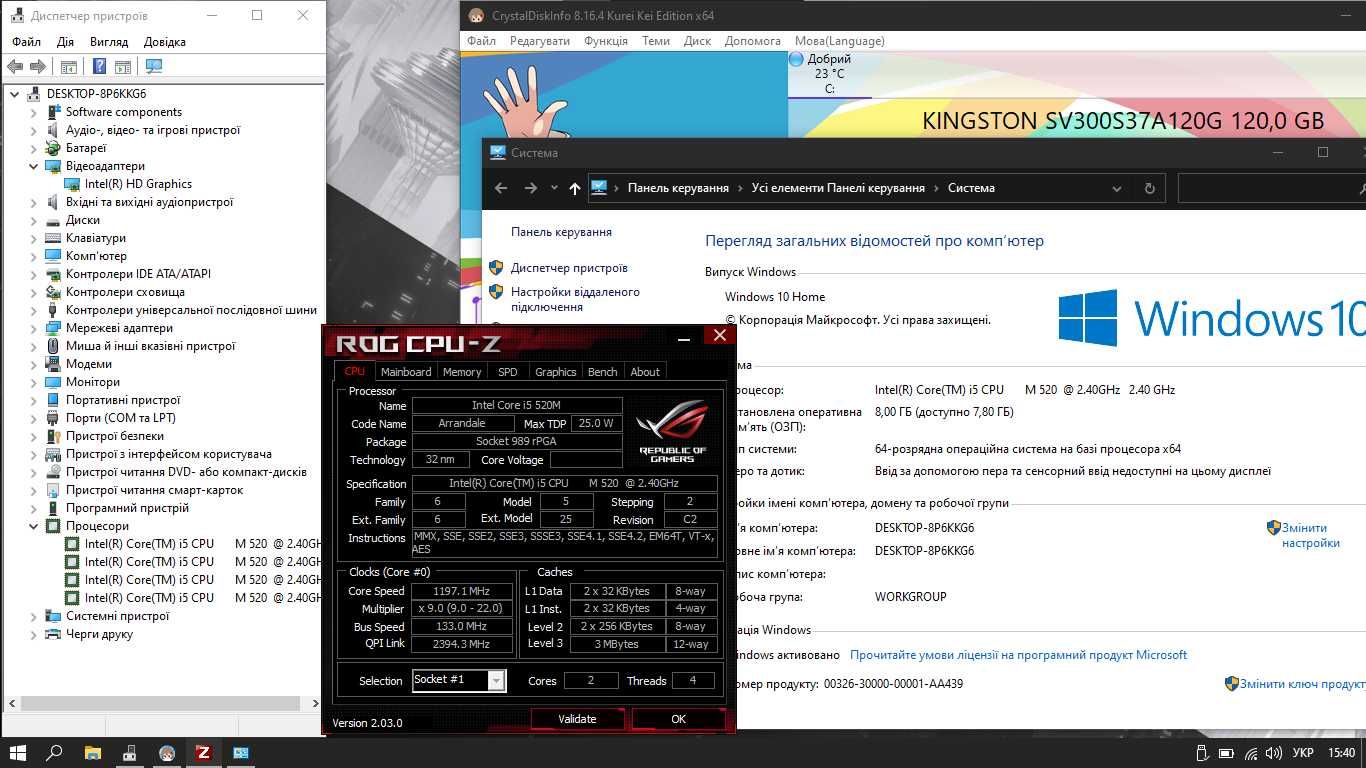The height and width of the screenshot is (768, 1366).
Task: Expand the Диски node
Action: pos(34,220)
